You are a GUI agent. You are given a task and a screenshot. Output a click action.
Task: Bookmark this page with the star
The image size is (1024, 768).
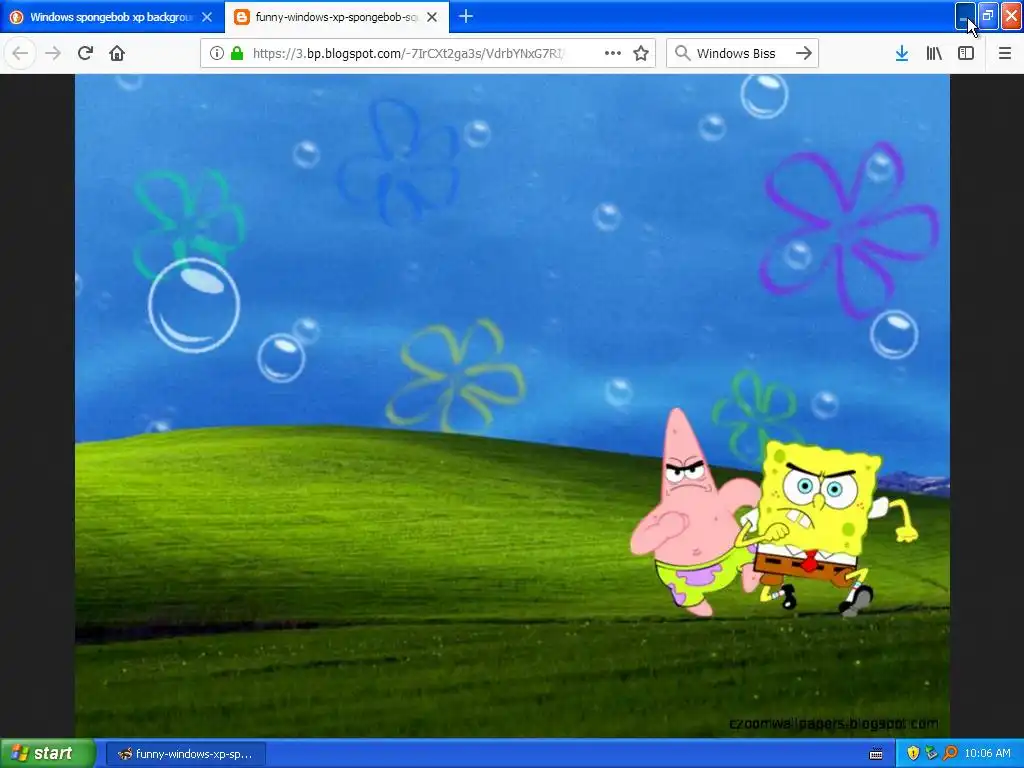pos(641,54)
